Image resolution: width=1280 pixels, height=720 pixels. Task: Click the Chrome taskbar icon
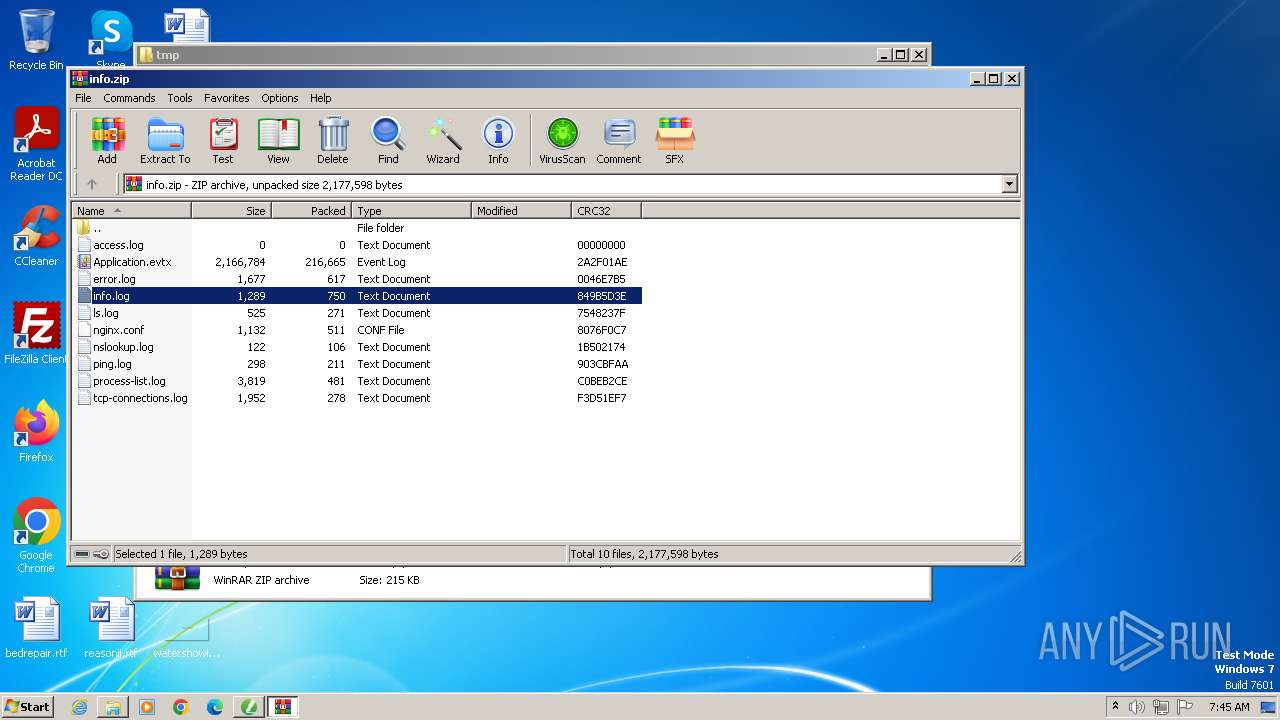[181, 707]
